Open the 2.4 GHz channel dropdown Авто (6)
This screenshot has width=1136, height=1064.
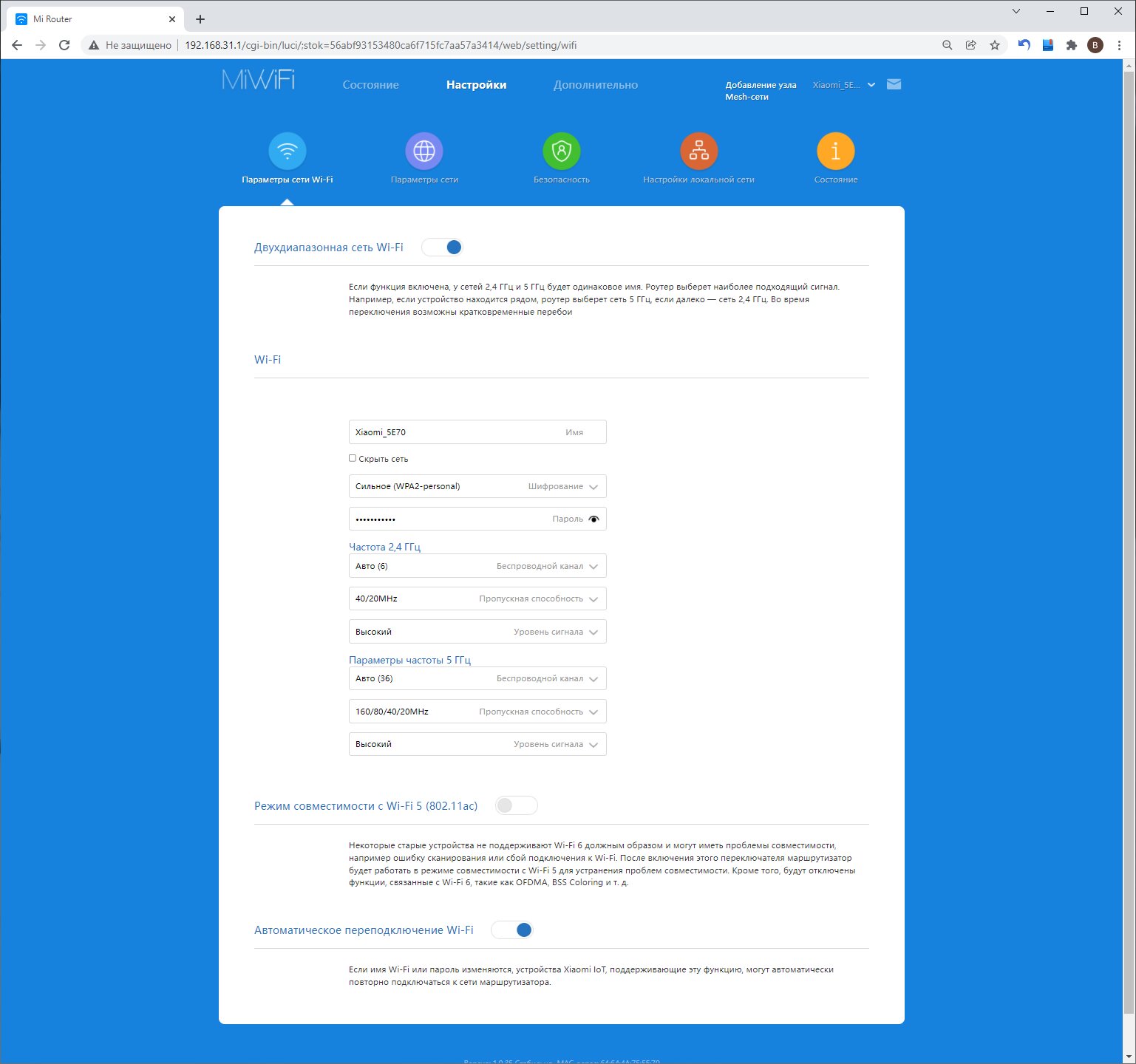pyautogui.click(x=477, y=566)
